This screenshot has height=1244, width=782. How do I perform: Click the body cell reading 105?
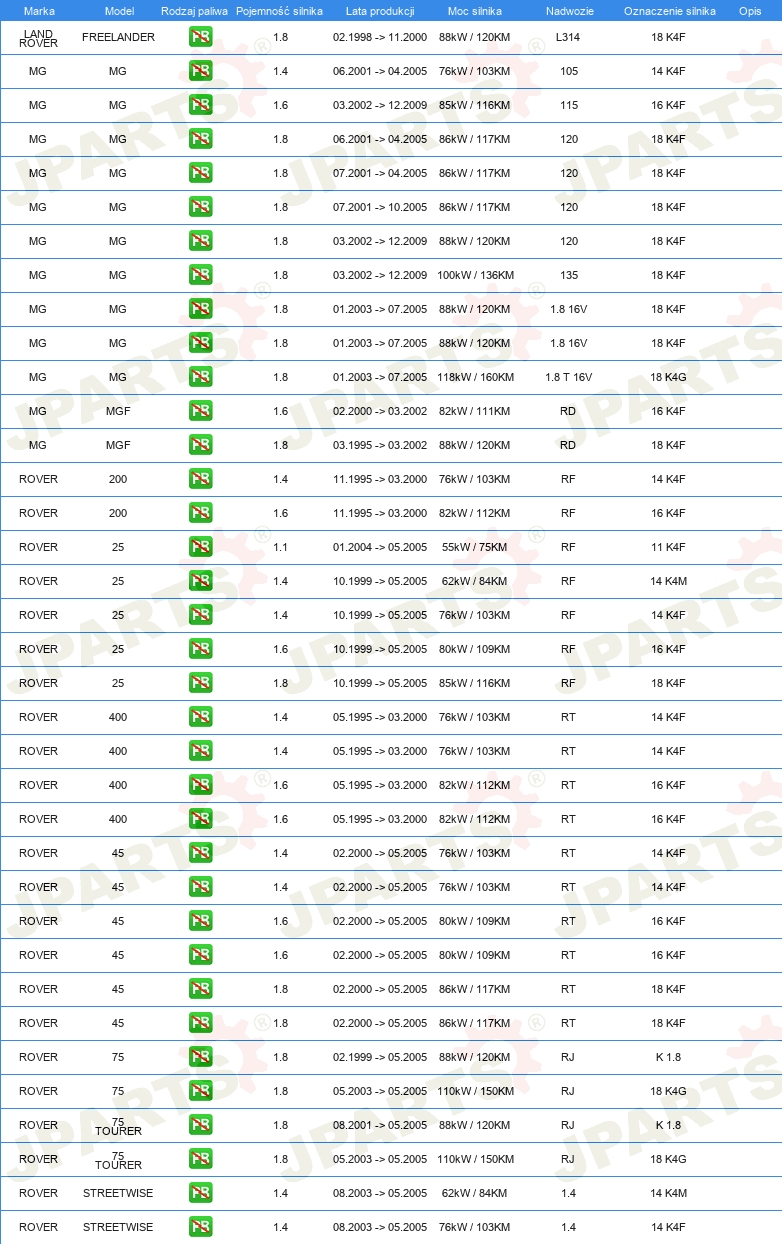click(x=569, y=71)
